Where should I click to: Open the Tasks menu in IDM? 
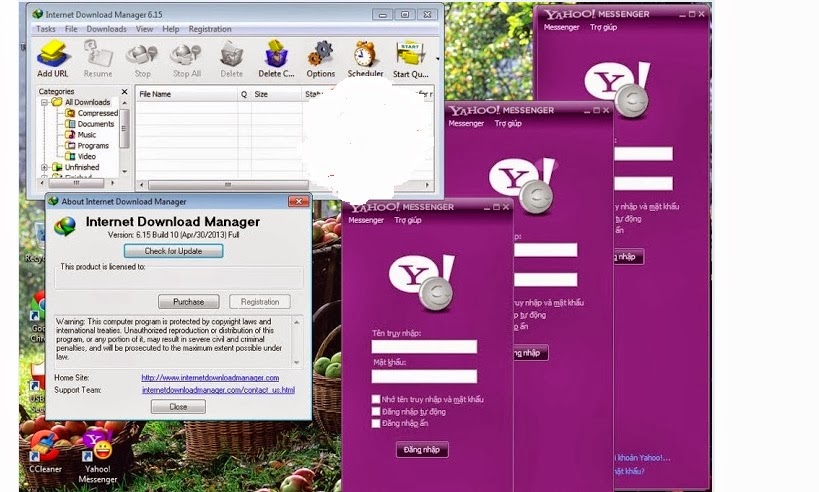point(45,29)
